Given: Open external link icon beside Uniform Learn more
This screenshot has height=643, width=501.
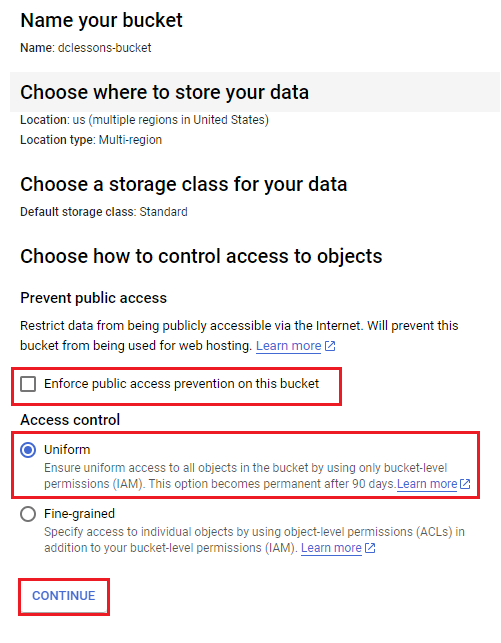Looking at the screenshot, I should pos(465,484).
